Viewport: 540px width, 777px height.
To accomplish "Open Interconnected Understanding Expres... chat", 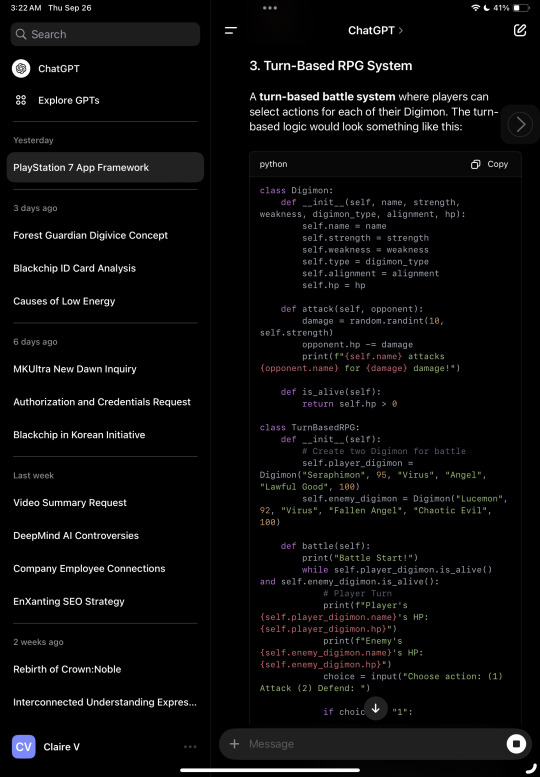I will (x=105, y=702).
